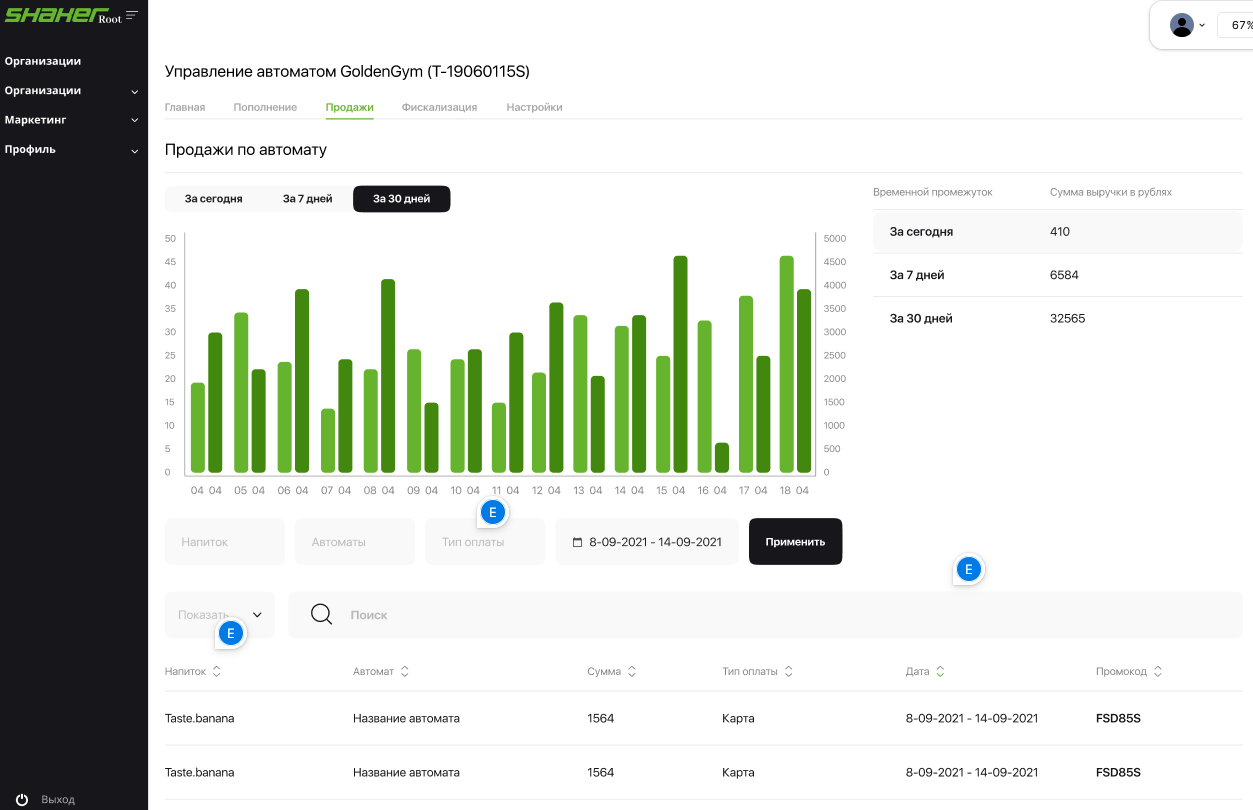Open the user avatar menu
The height and width of the screenshot is (810, 1253).
pyautogui.click(x=1182, y=25)
